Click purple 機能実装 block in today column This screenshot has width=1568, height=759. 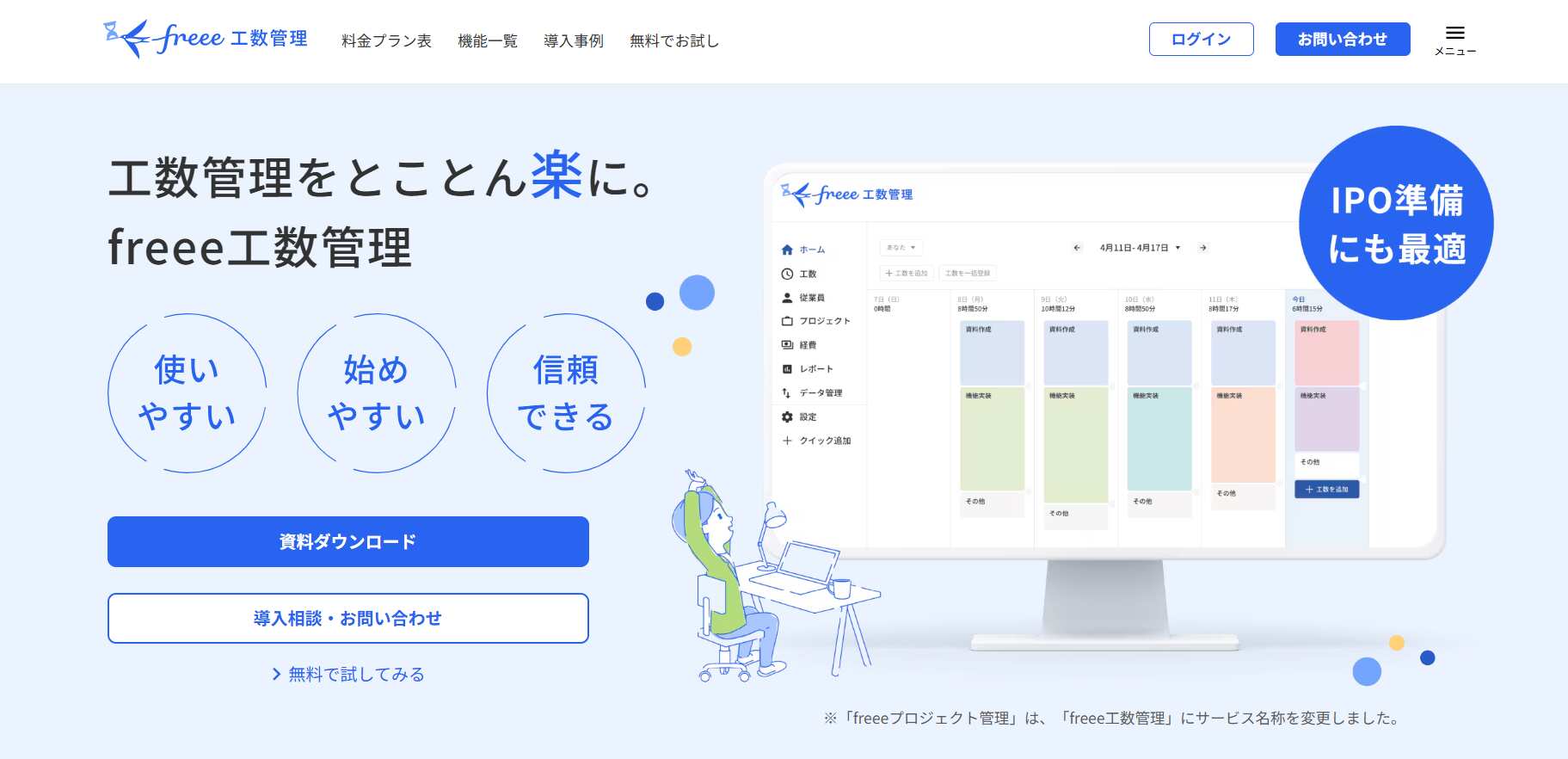coord(1326,419)
